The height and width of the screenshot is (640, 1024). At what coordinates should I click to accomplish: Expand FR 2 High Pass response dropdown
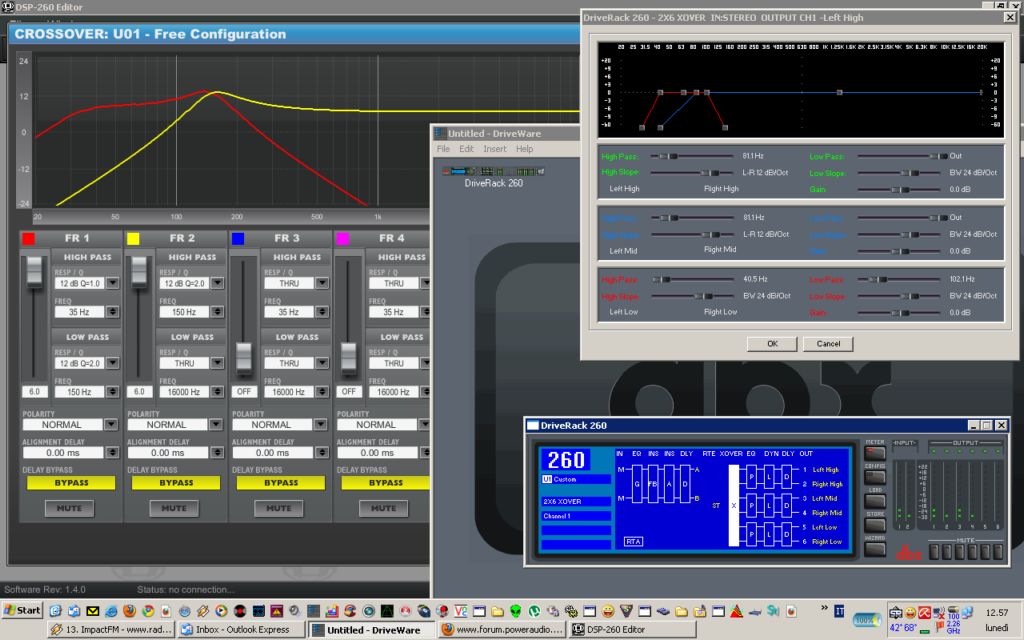point(217,283)
